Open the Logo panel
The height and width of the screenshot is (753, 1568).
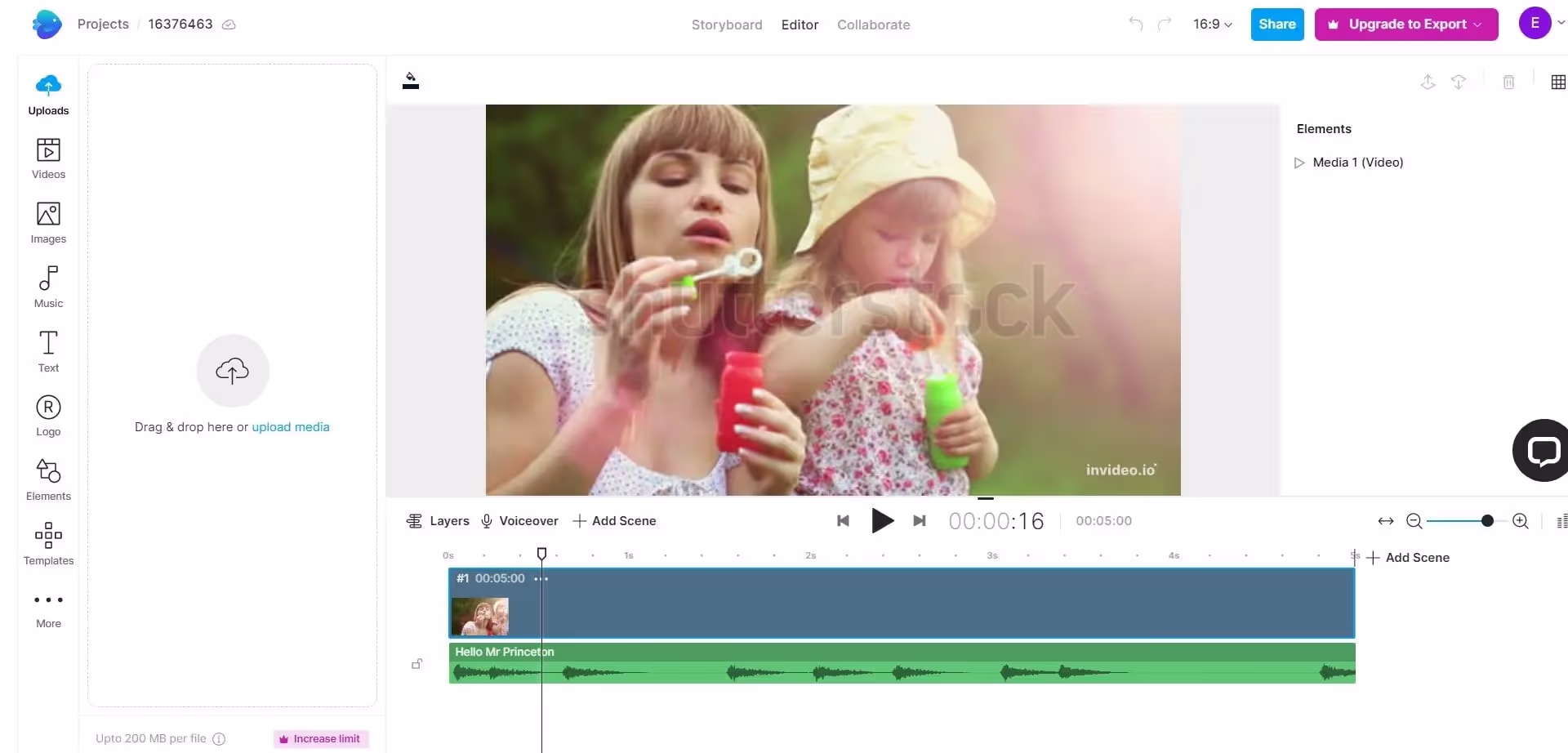[48, 417]
